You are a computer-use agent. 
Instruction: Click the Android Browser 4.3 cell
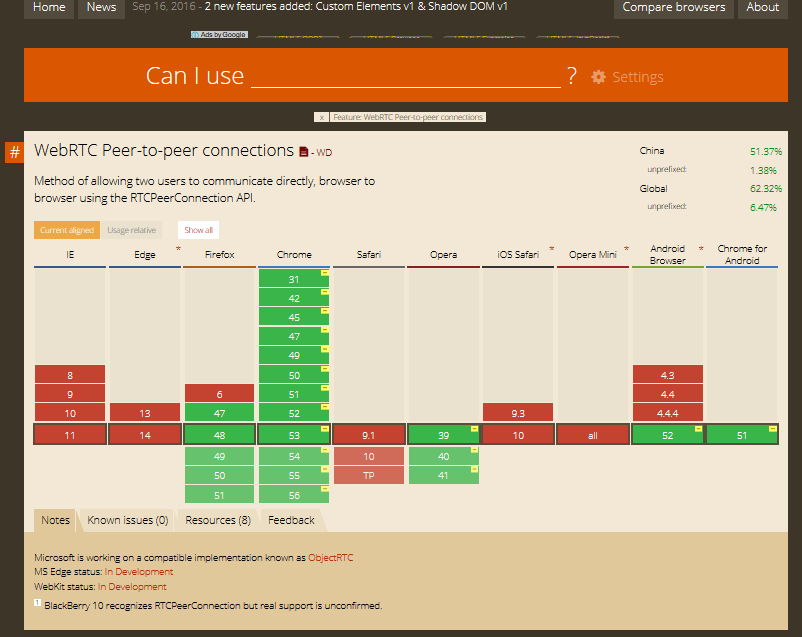[667, 375]
